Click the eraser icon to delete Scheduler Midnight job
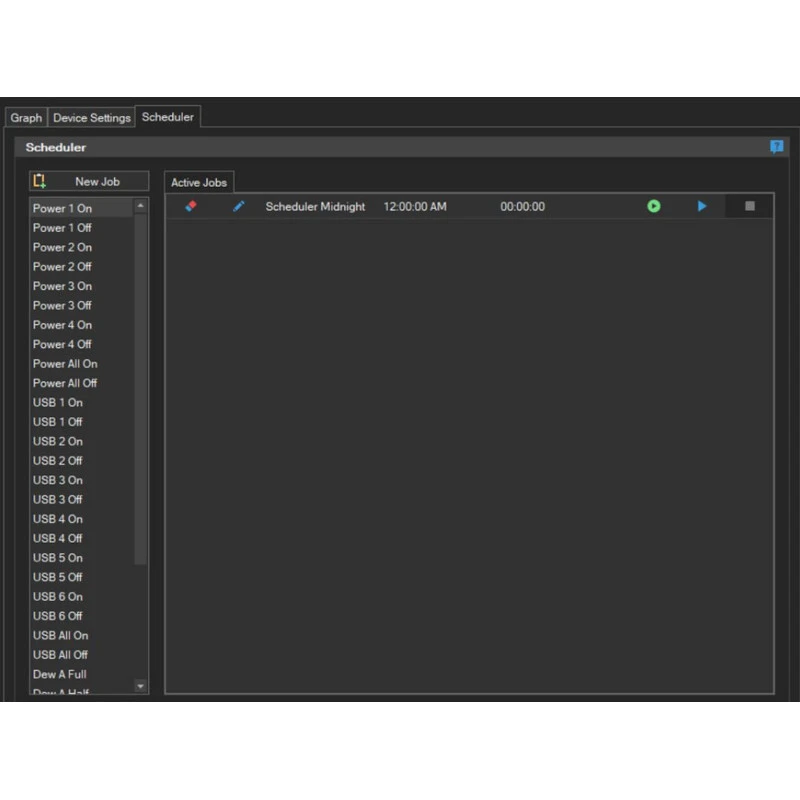 191,207
